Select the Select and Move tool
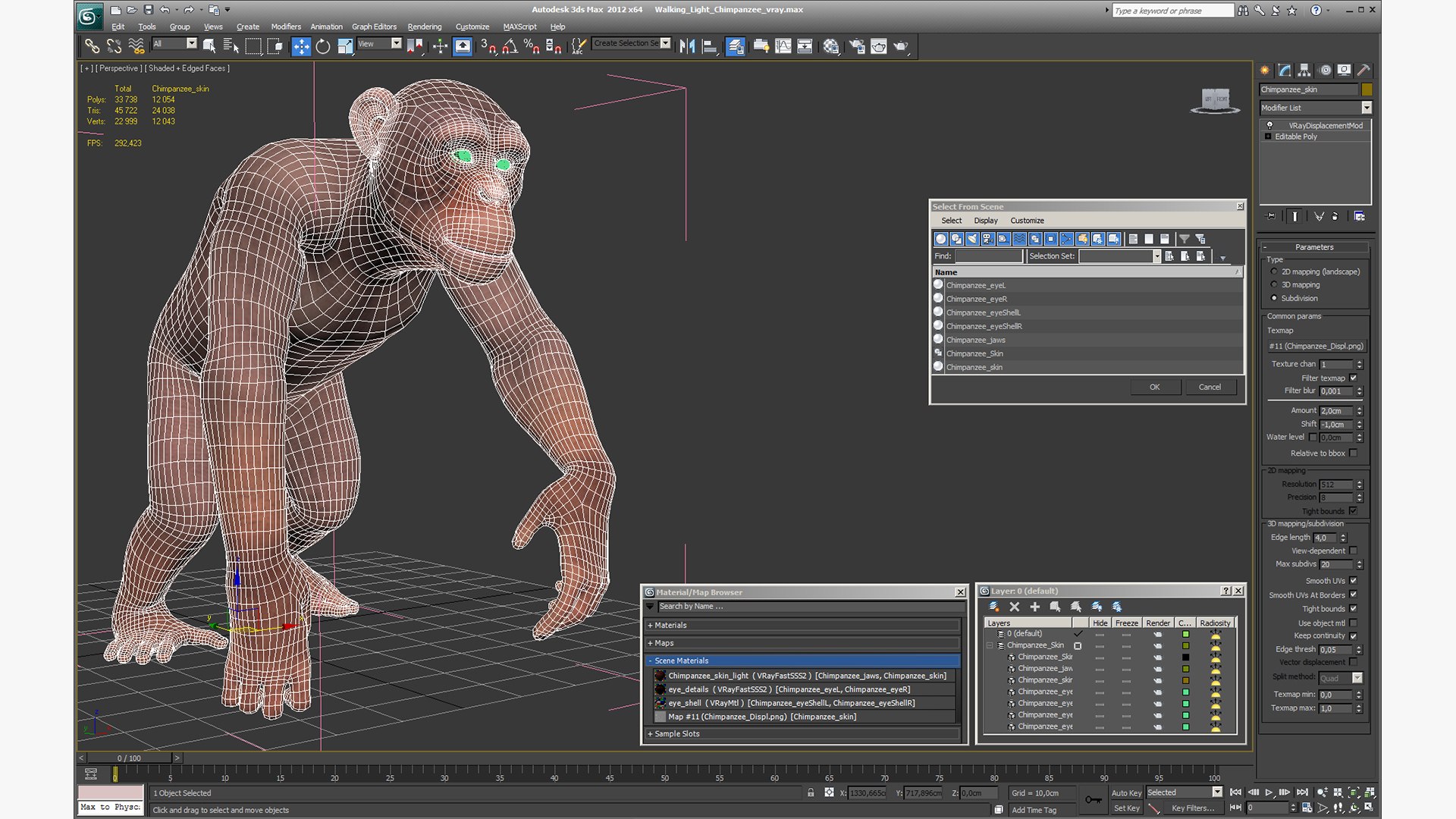Screen dimensions: 1456x819 click(301, 47)
